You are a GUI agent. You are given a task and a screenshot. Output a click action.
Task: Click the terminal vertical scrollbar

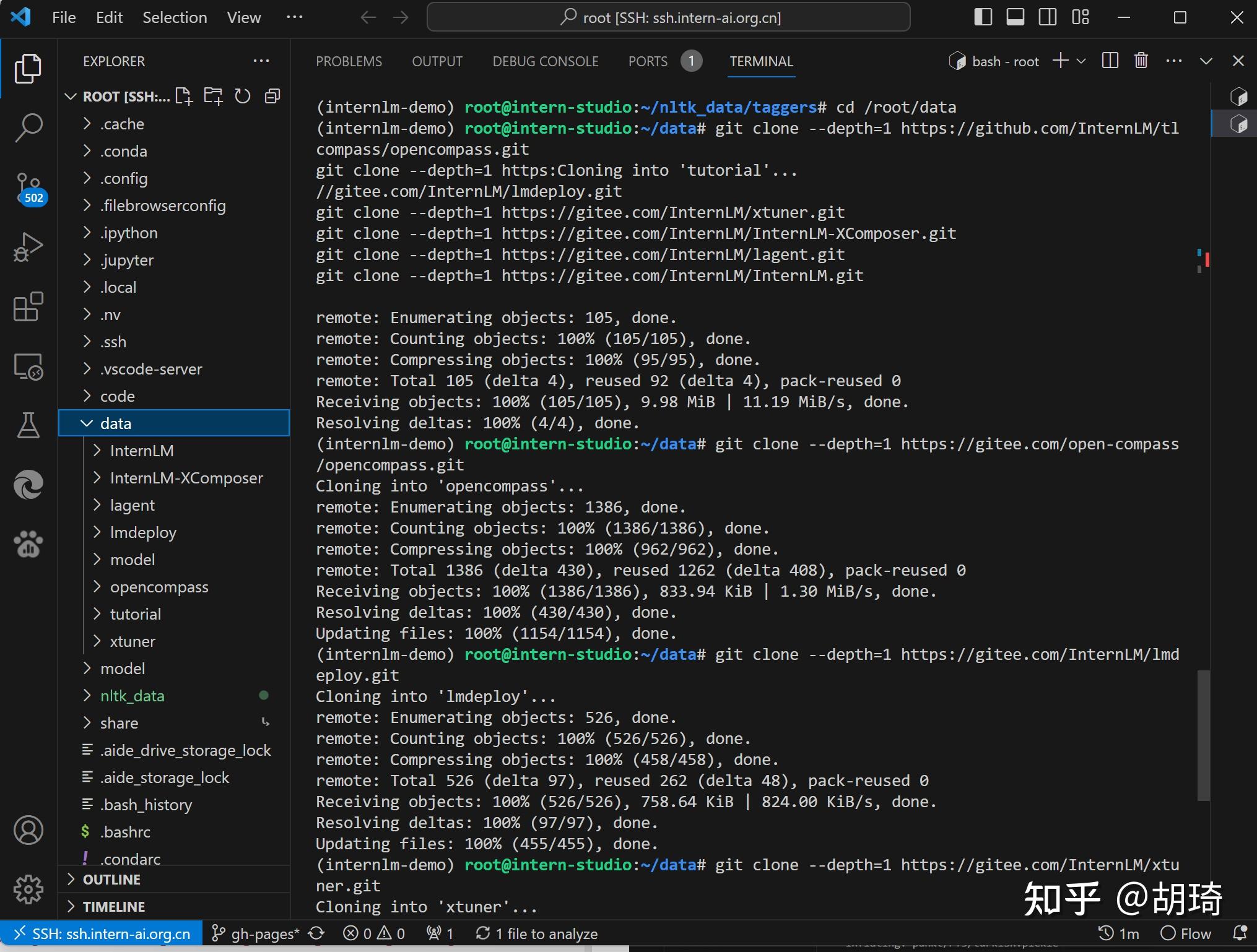[1203, 735]
